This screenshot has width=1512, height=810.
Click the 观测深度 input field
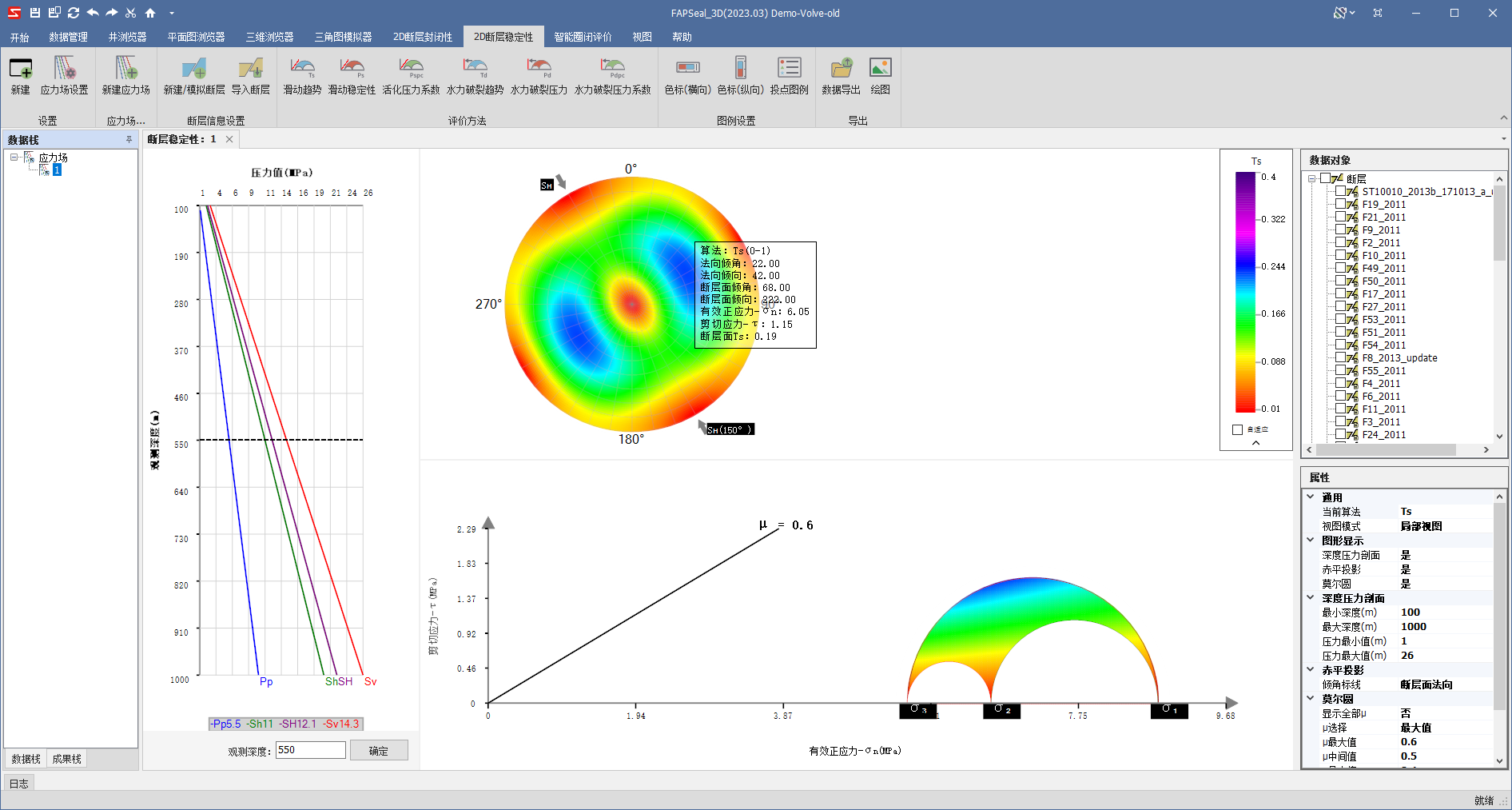pos(311,750)
